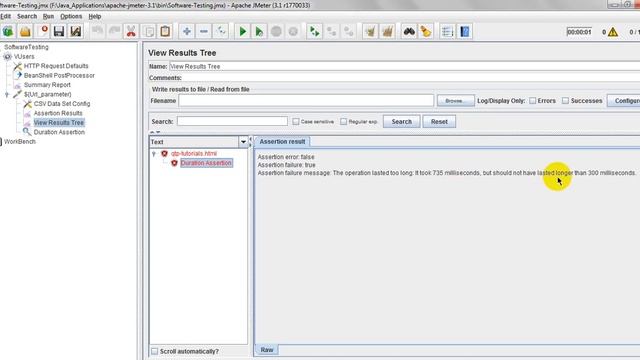Open the Help menu
Image resolution: width=640 pixels, height=360 pixels.
coord(95,16)
